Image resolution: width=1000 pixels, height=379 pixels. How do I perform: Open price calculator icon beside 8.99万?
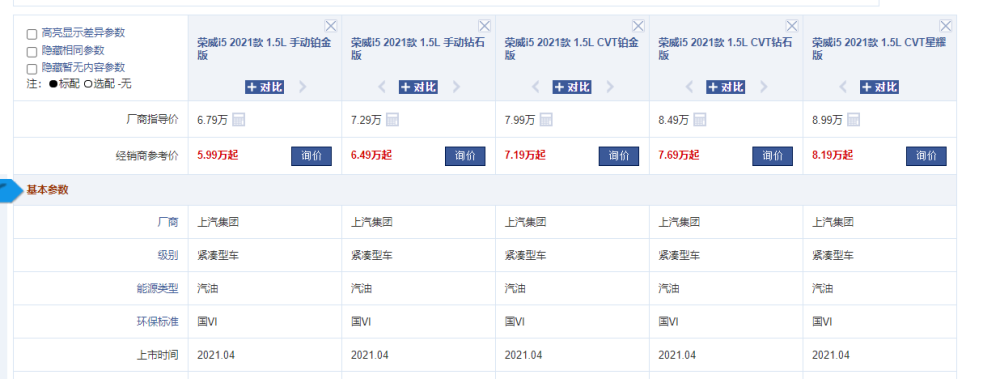pyautogui.click(x=853, y=119)
